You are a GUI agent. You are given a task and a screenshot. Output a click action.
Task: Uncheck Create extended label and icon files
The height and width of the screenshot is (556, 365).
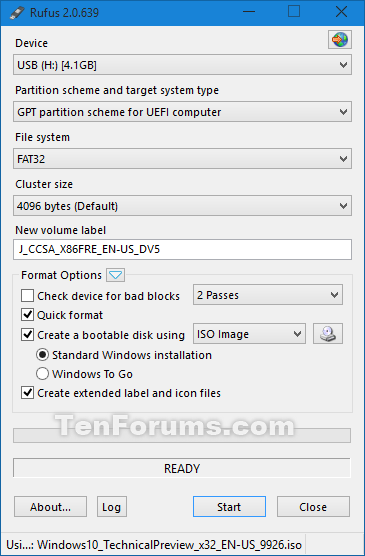(x=28, y=393)
